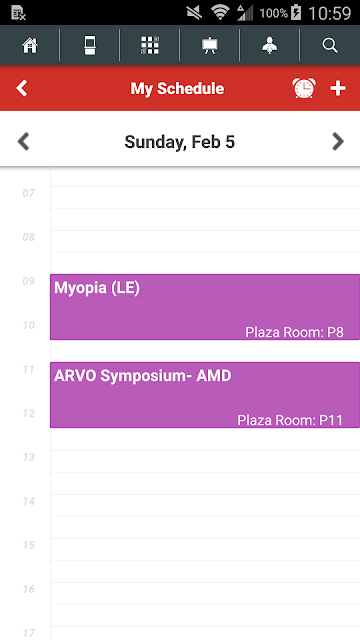Tap the My Schedule title

pos(177,89)
